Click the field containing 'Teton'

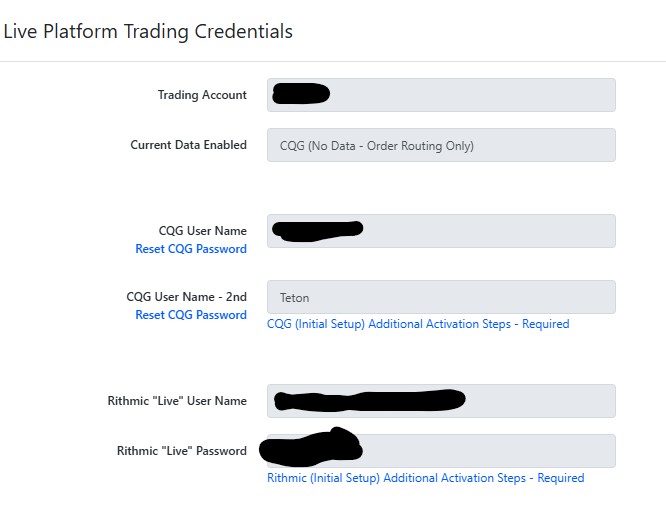point(441,297)
